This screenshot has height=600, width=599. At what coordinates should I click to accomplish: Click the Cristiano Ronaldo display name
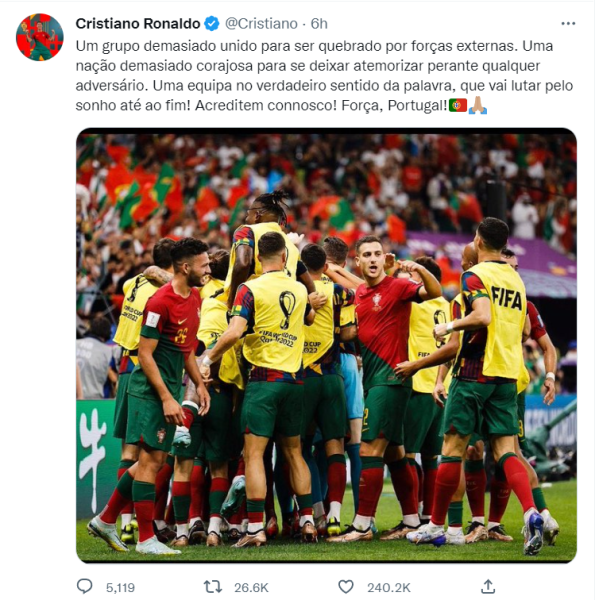pyautogui.click(x=138, y=24)
